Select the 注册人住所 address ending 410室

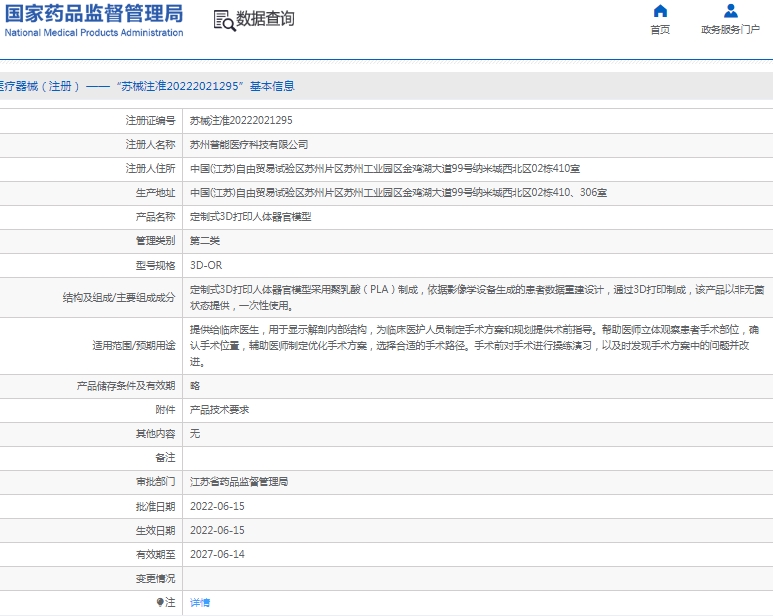pyautogui.click(x=385, y=169)
